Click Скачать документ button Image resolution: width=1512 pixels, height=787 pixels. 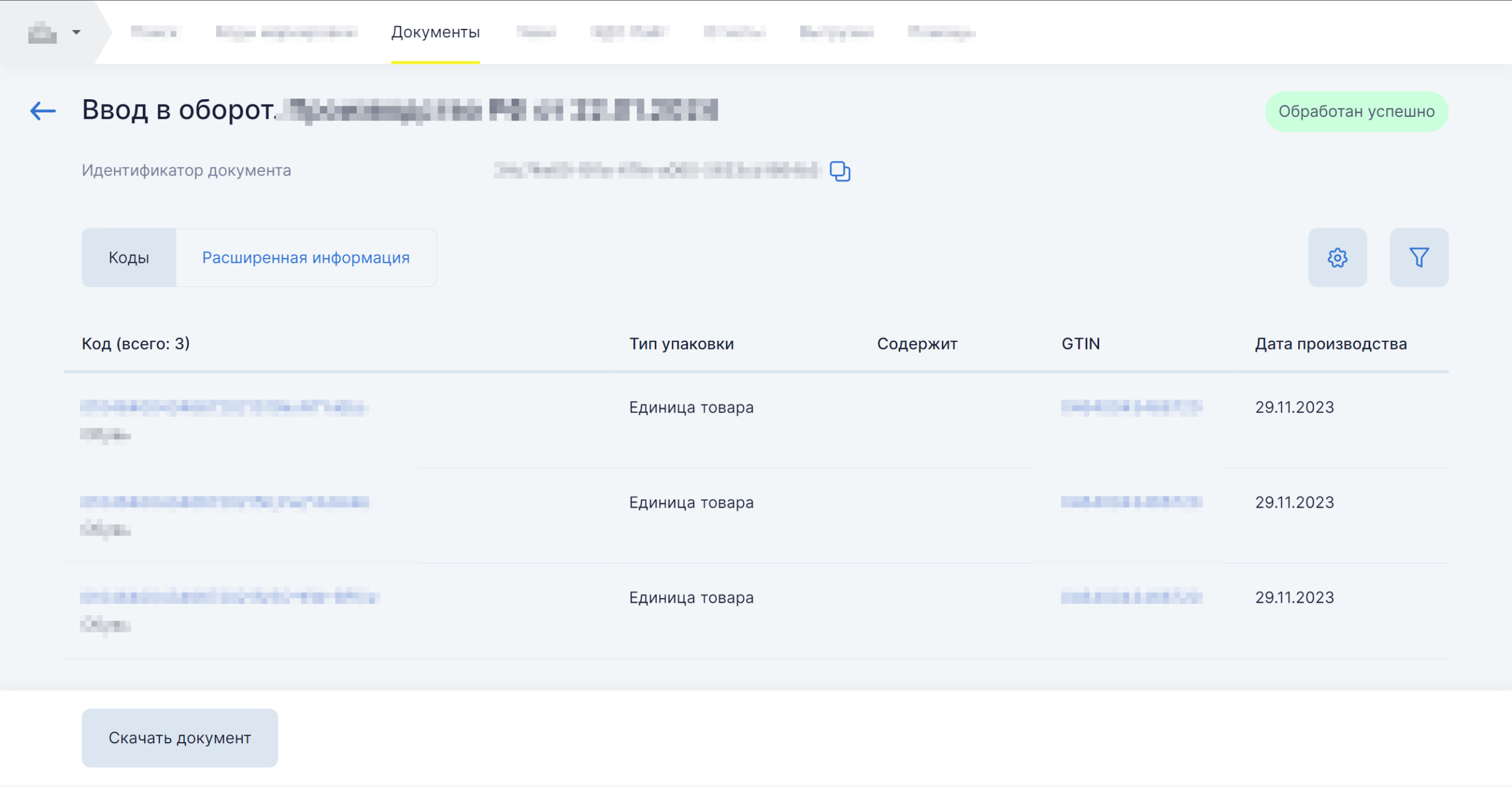coord(180,738)
